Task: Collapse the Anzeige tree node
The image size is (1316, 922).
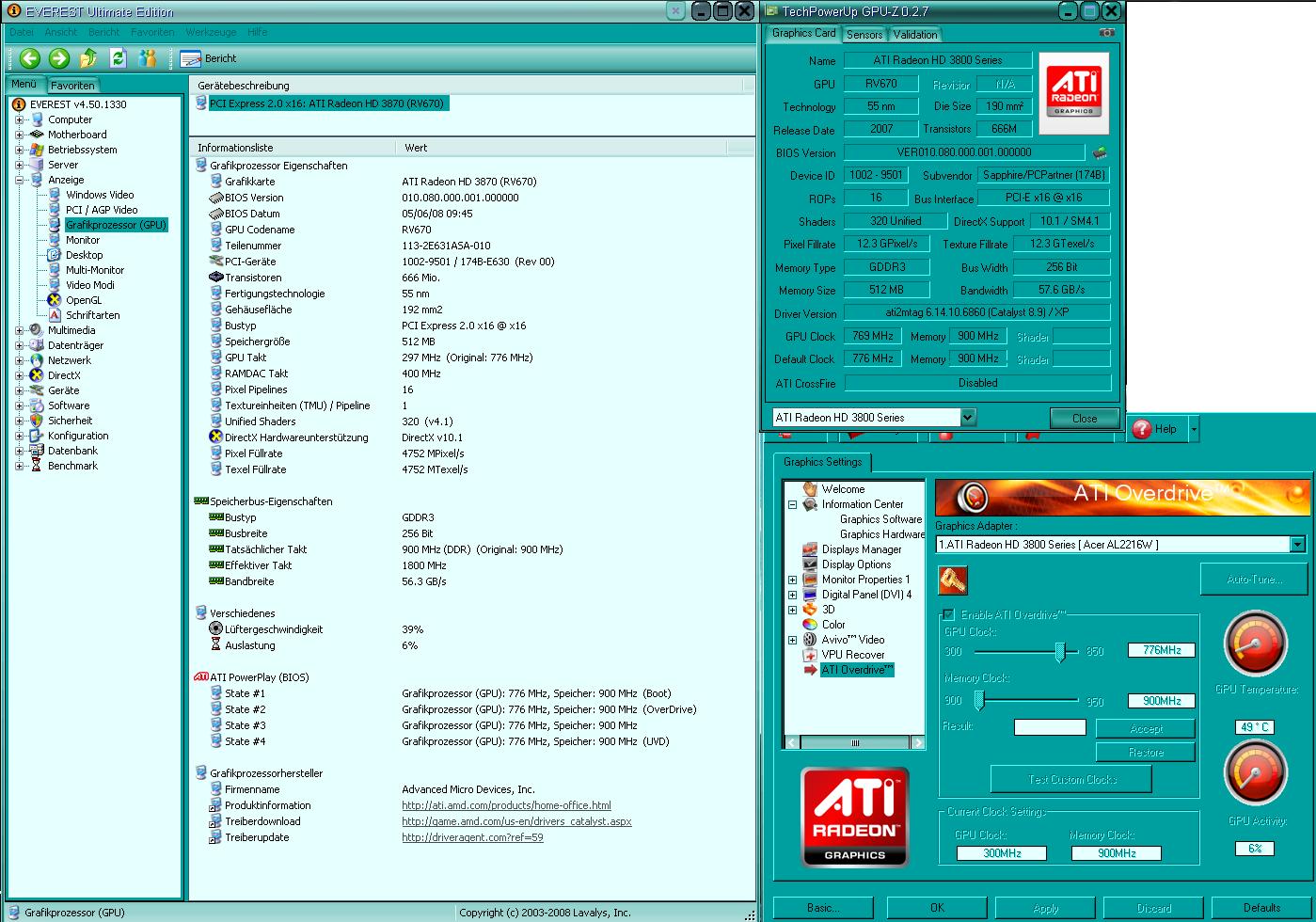Action: pos(20,180)
